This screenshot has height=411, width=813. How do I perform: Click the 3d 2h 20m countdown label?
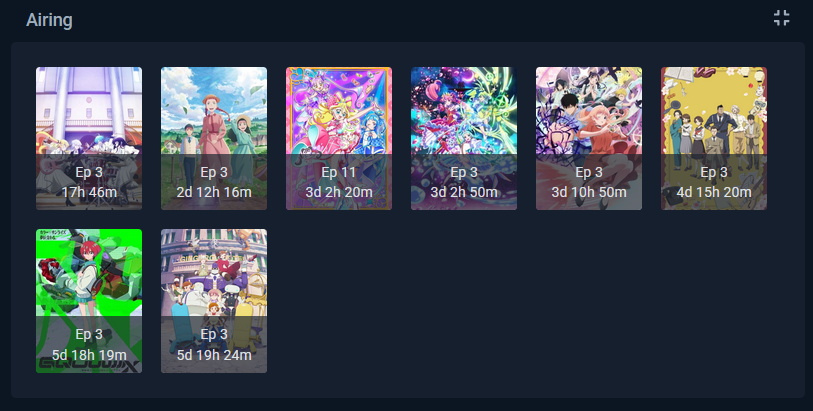[339, 192]
